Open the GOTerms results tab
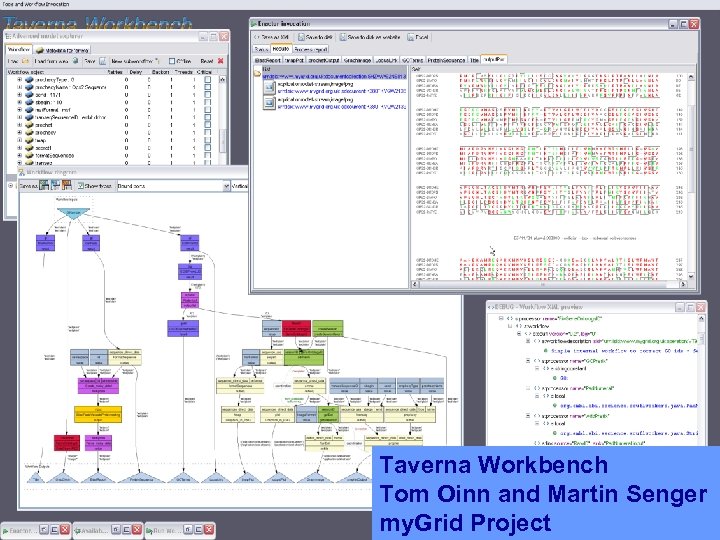Image resolution: width=720 pixels, height=540 pixels. click(412, 60)
